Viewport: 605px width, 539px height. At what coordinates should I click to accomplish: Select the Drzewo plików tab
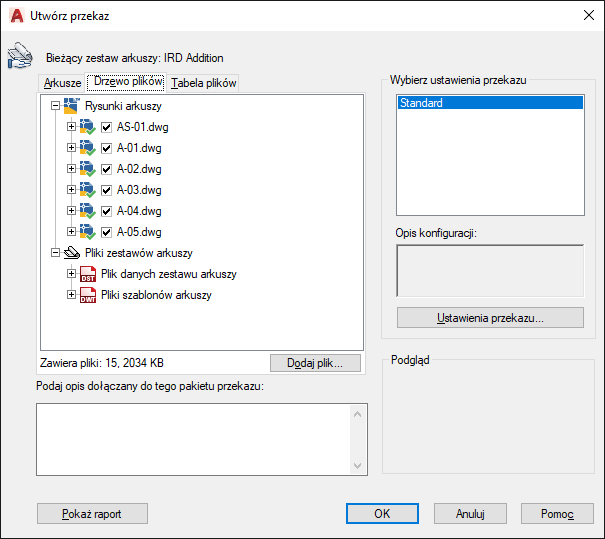(x=126, y=82)
